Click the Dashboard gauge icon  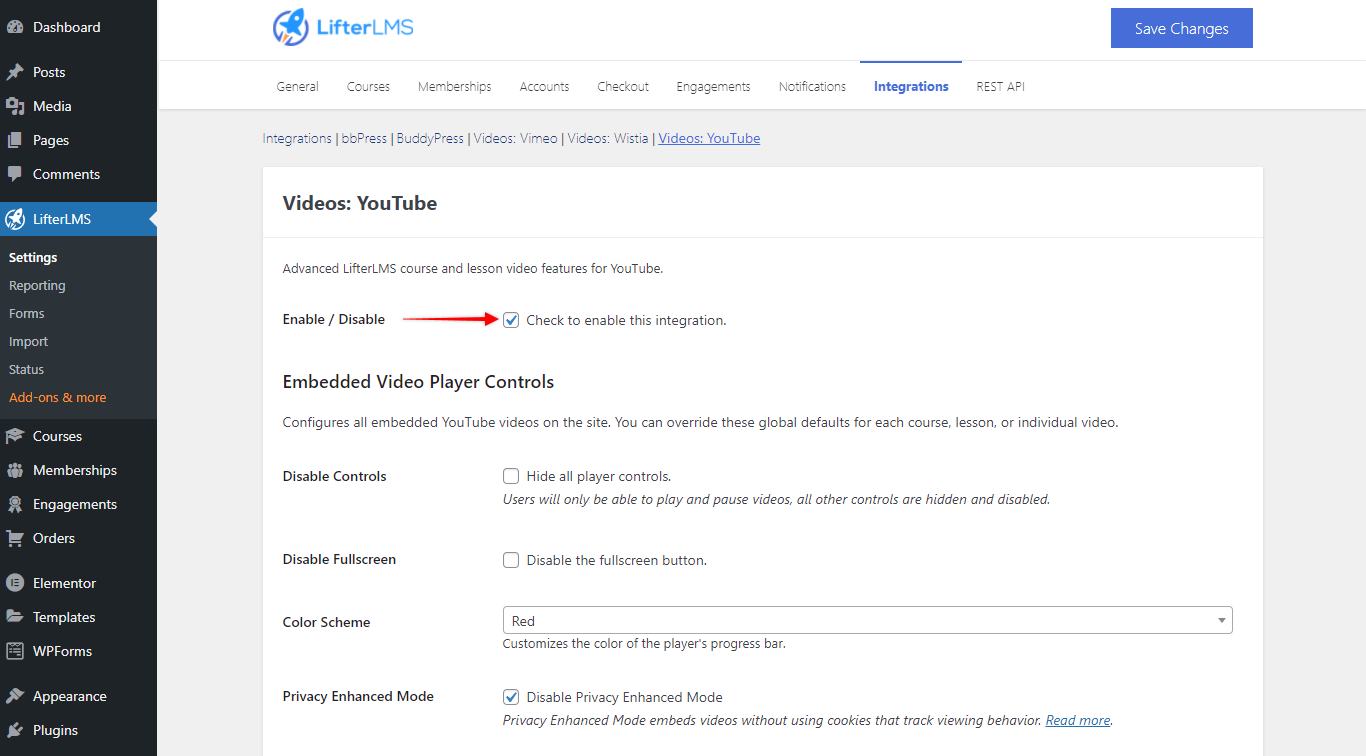coord(15,27)
